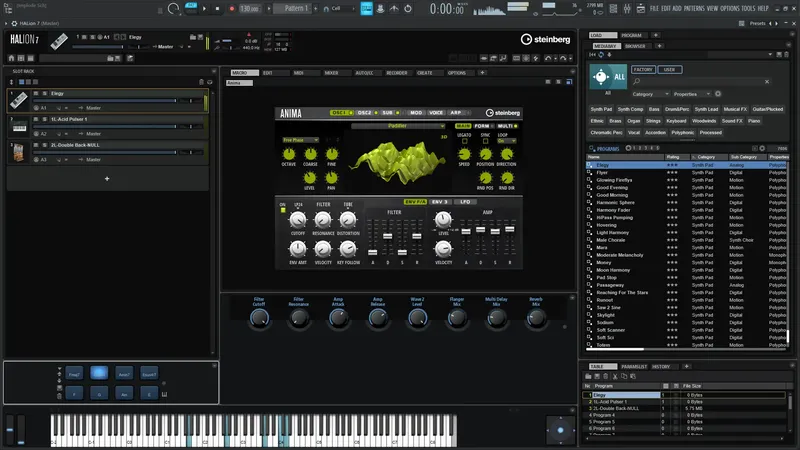Click the HALion redo arrow icon
This screenshot has height=450, width=800.
click(x=563, y=58)
